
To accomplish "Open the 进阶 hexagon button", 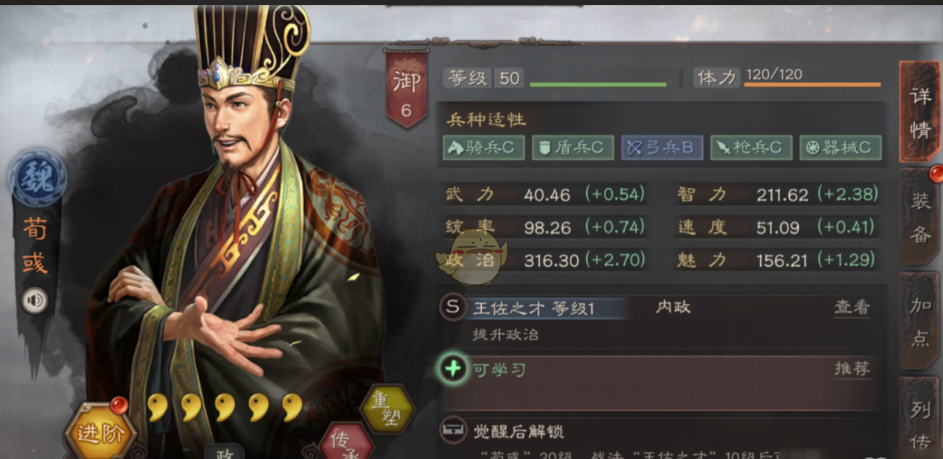I will [100, 433].
